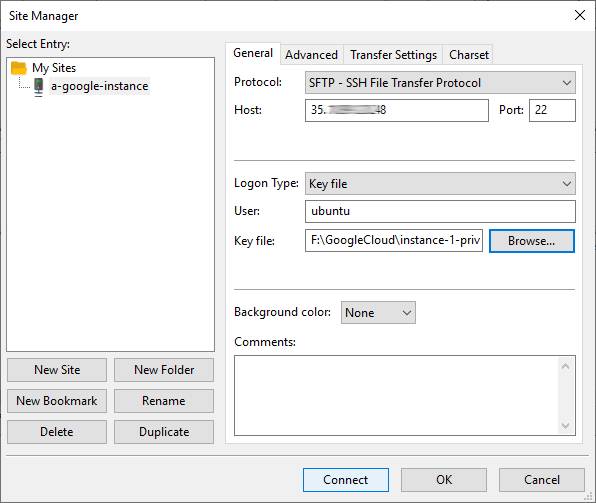This screenshot has height=503, width=596.
Task: Open the Transfer Settings tab
Action: pos(393,55)
